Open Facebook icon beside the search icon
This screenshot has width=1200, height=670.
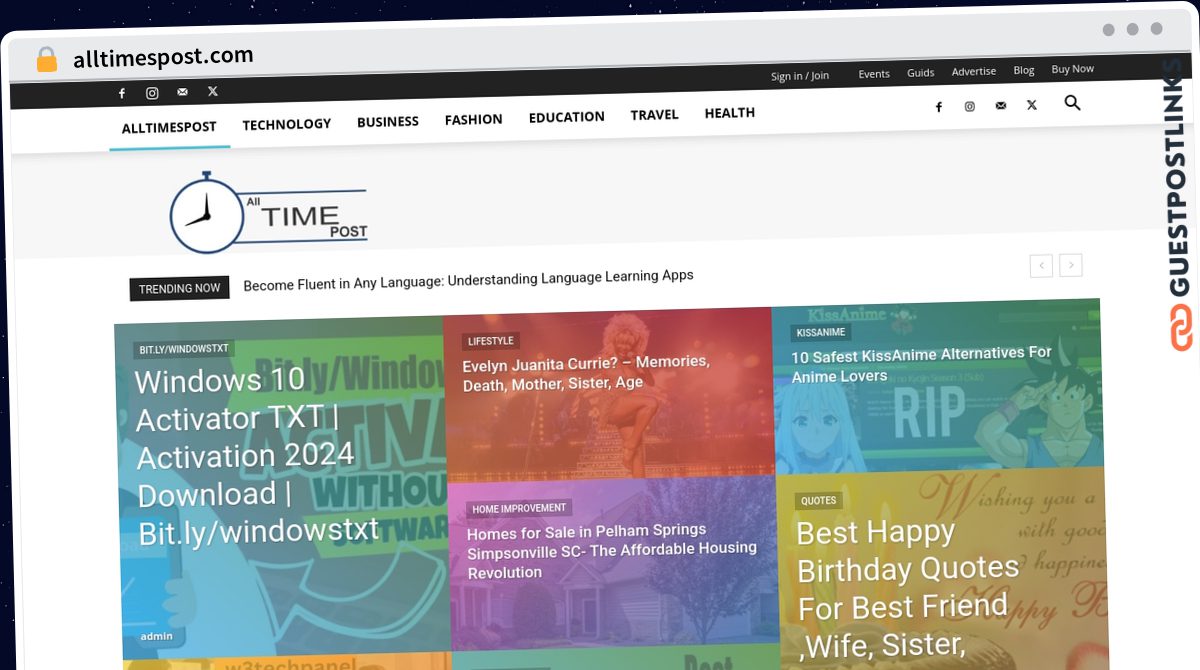coord(938,107)
